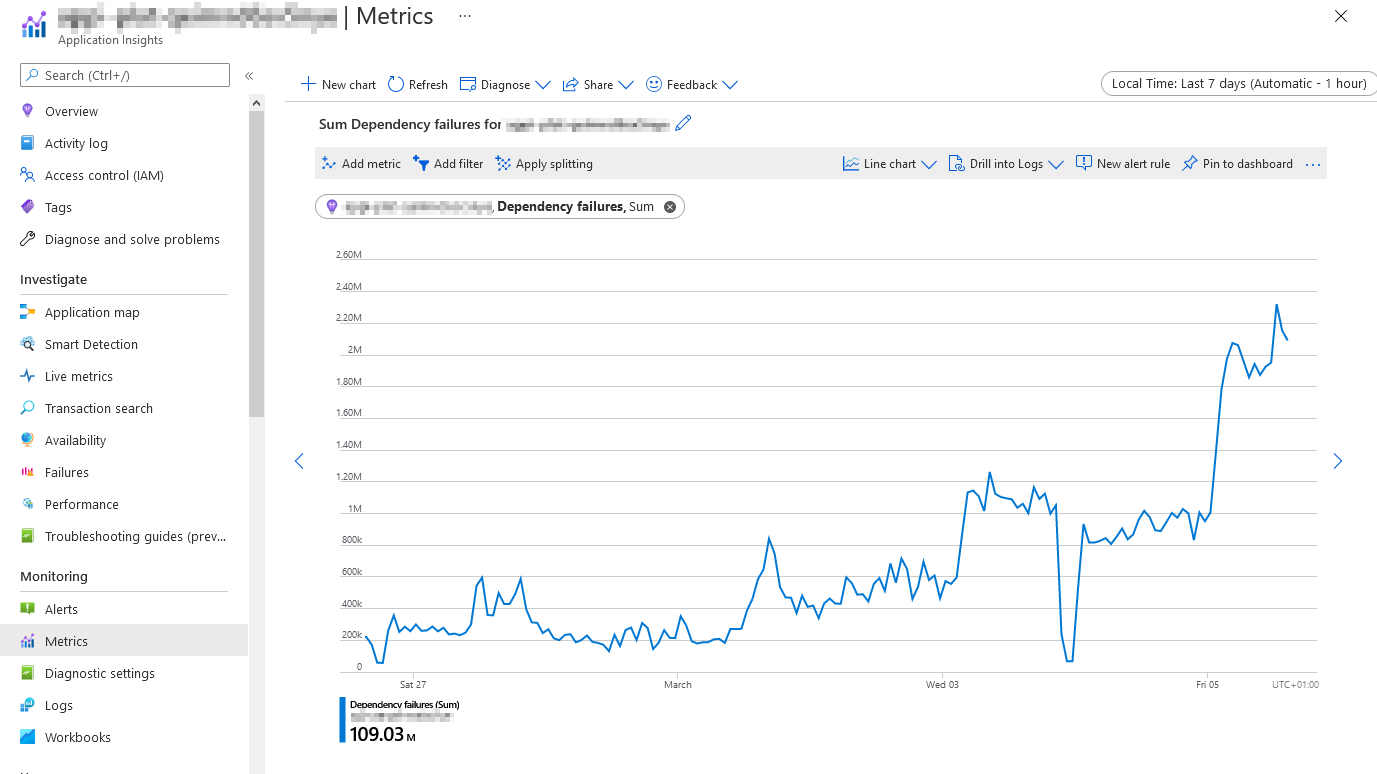Open the chart's more options ellipsis
Image resolution: width=1377 pixels, height=774 pixels.
pyautogui.click(x=1313, y=164)
